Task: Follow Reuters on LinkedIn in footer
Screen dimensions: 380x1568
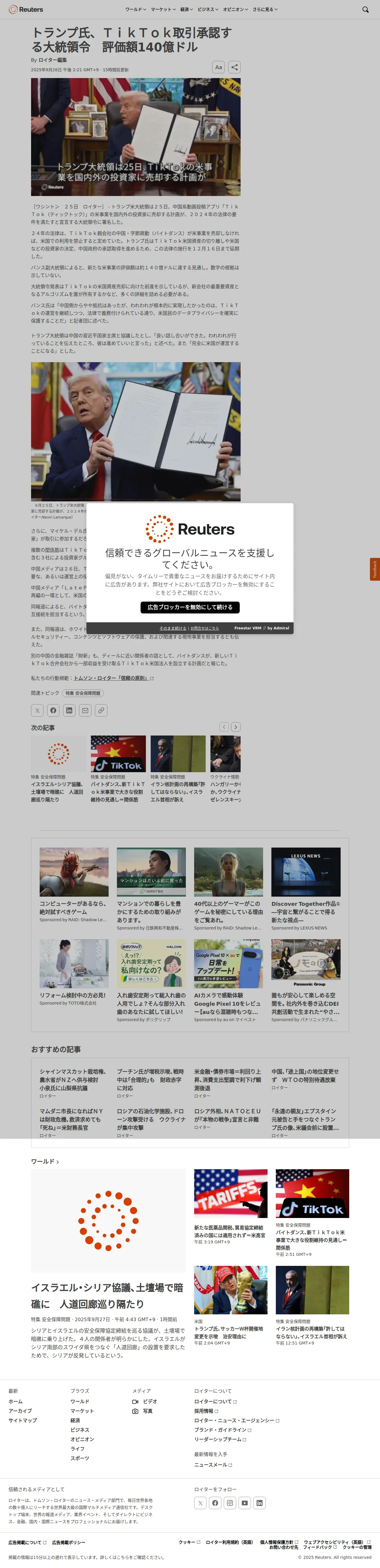Action: pos(260,1503)
